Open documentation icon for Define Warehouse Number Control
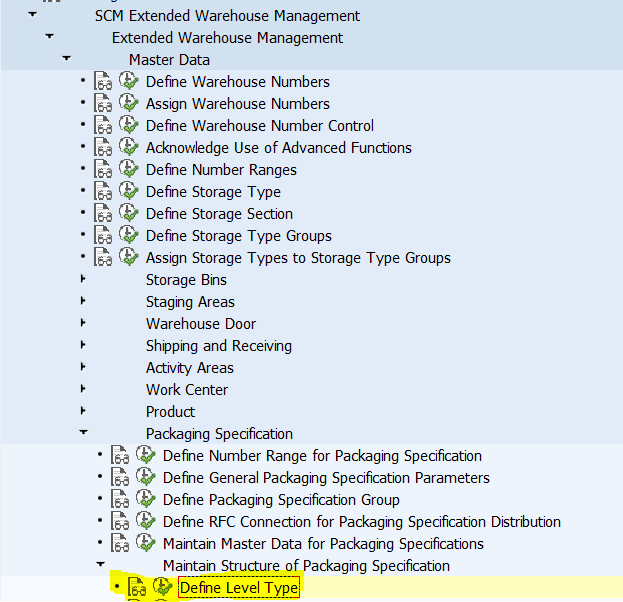623x602 pixels. 103,125
